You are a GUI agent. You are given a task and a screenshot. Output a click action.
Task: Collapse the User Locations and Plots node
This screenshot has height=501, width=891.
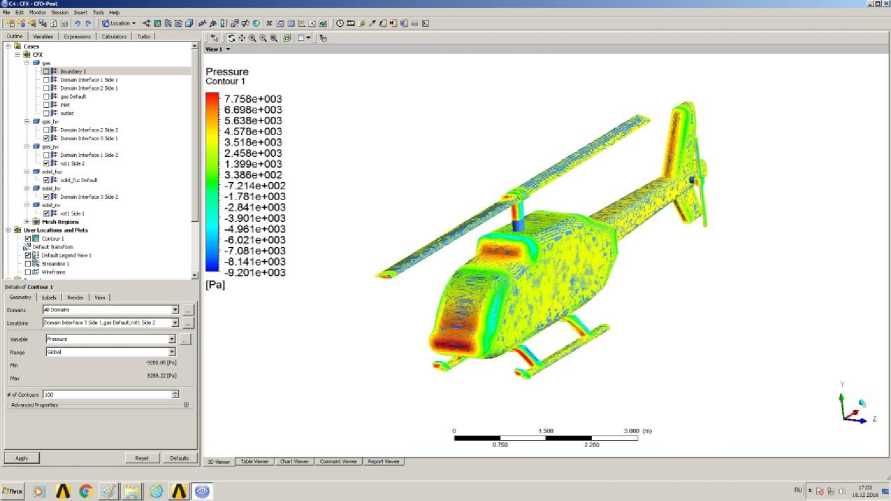(x=9, y=230)
